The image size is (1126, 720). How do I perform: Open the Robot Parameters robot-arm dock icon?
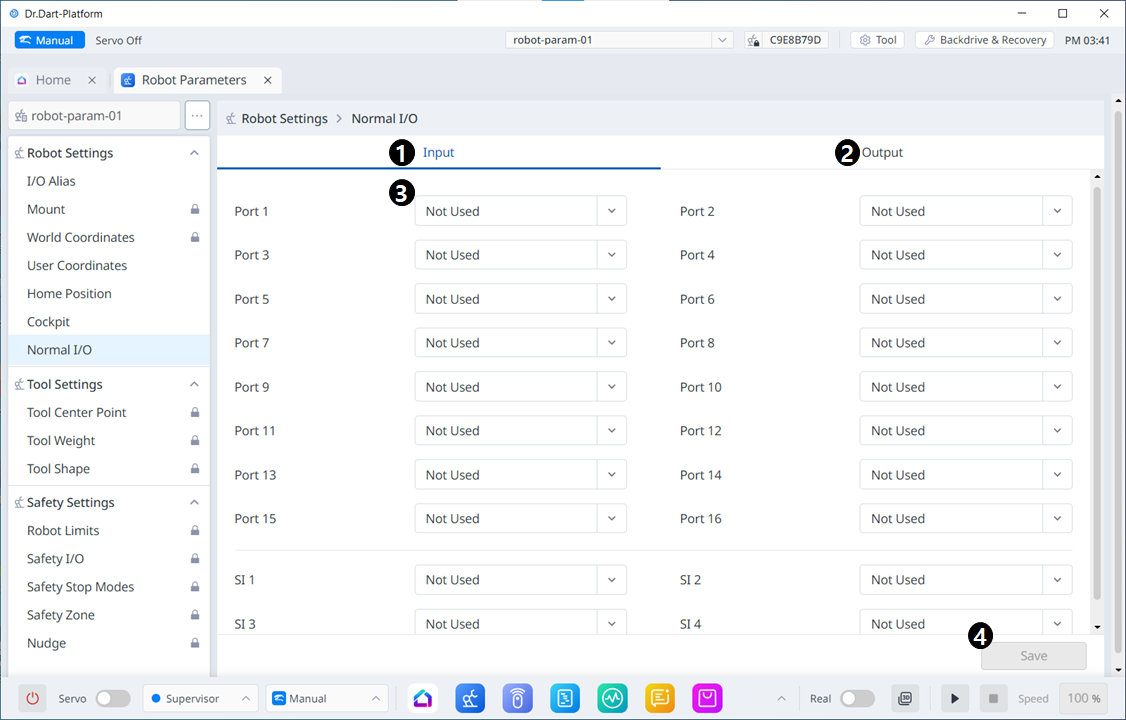pyautogui.click(x=471, y=698)
